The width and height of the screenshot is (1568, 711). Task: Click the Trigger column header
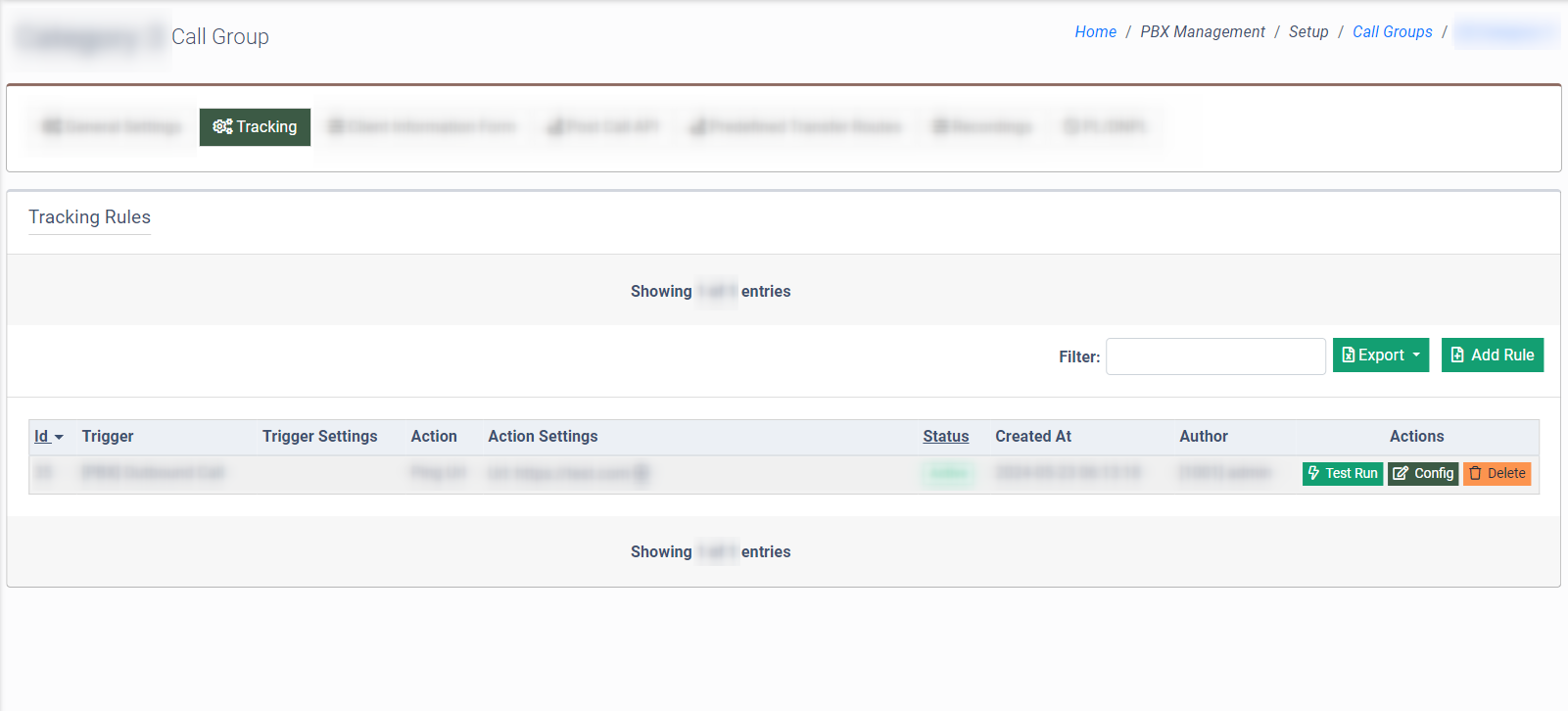point(108,437)
